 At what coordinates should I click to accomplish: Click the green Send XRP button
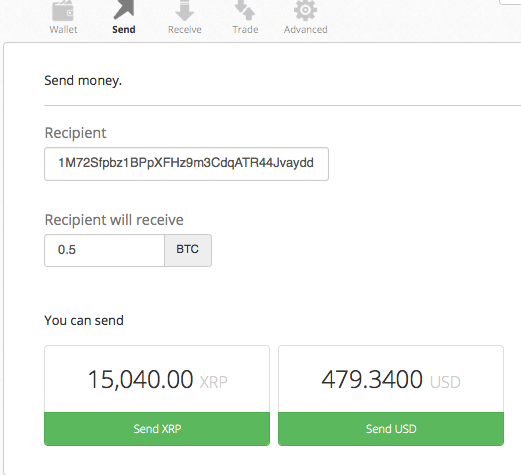tap(157, 429)
